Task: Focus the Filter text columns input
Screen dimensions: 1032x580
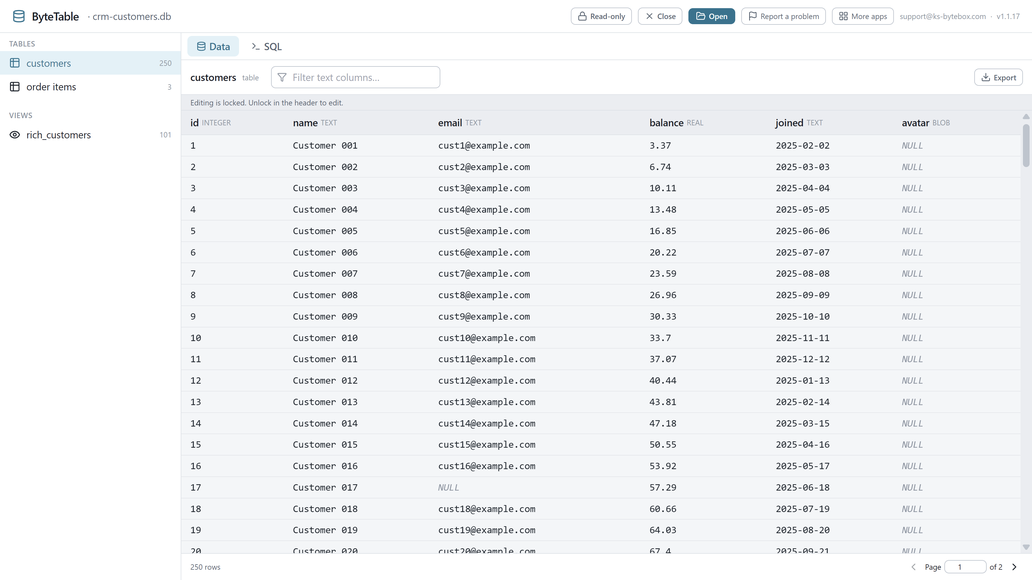Action: tap(355, 78)
